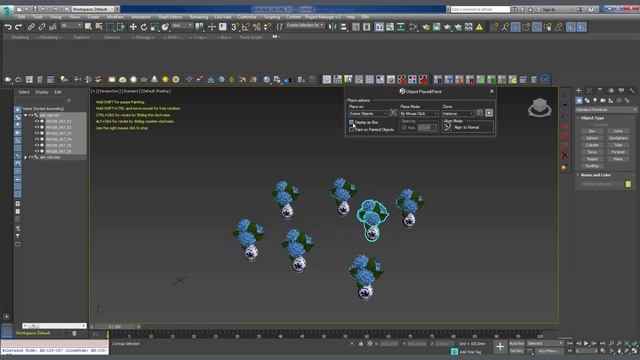Open the Standard Primitives dropdown
The width and height of the screenshot is (640, 360).
(x=606, y=110)
